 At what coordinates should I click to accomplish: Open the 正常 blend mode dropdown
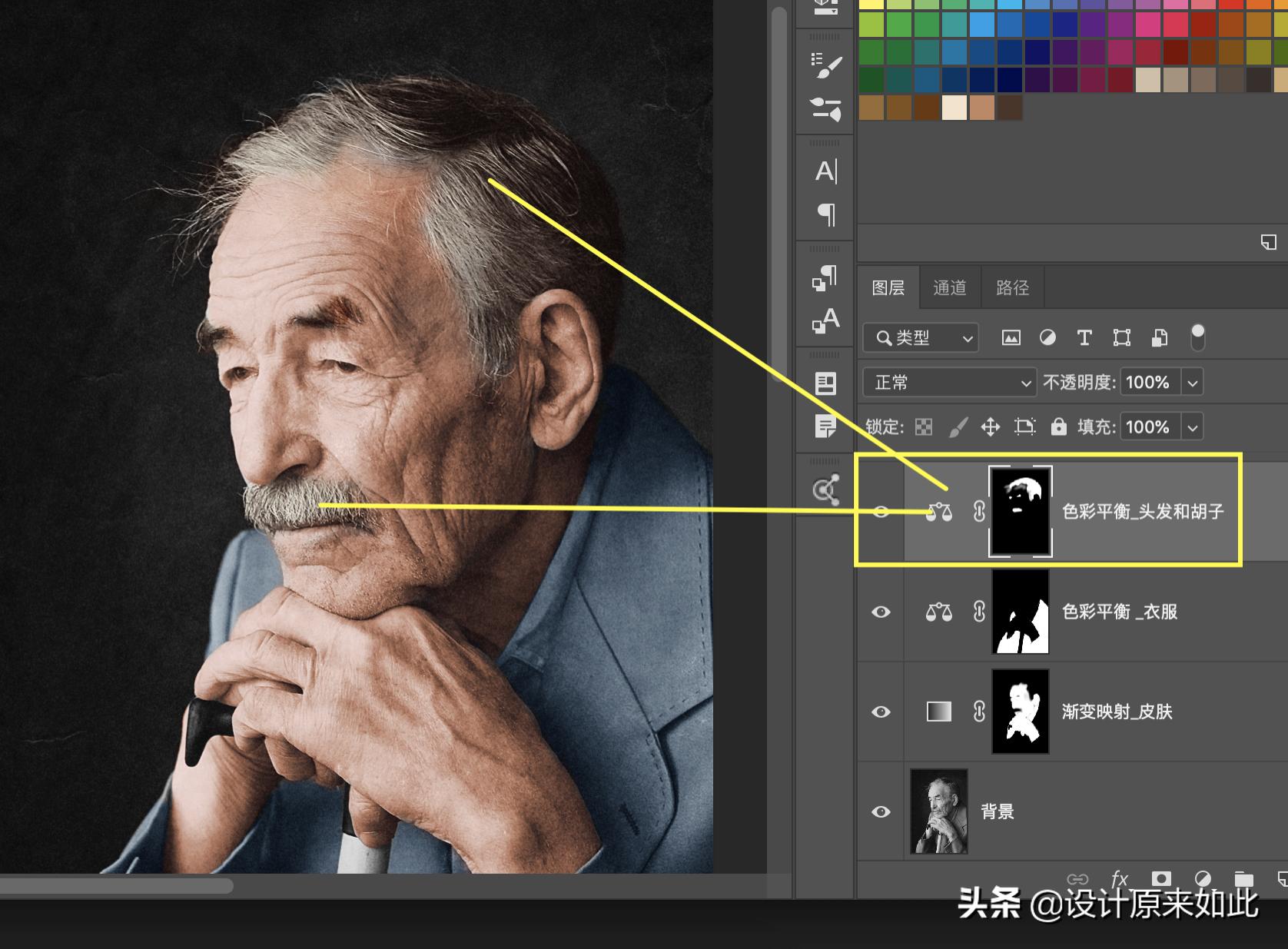click(x=950, y=383)
